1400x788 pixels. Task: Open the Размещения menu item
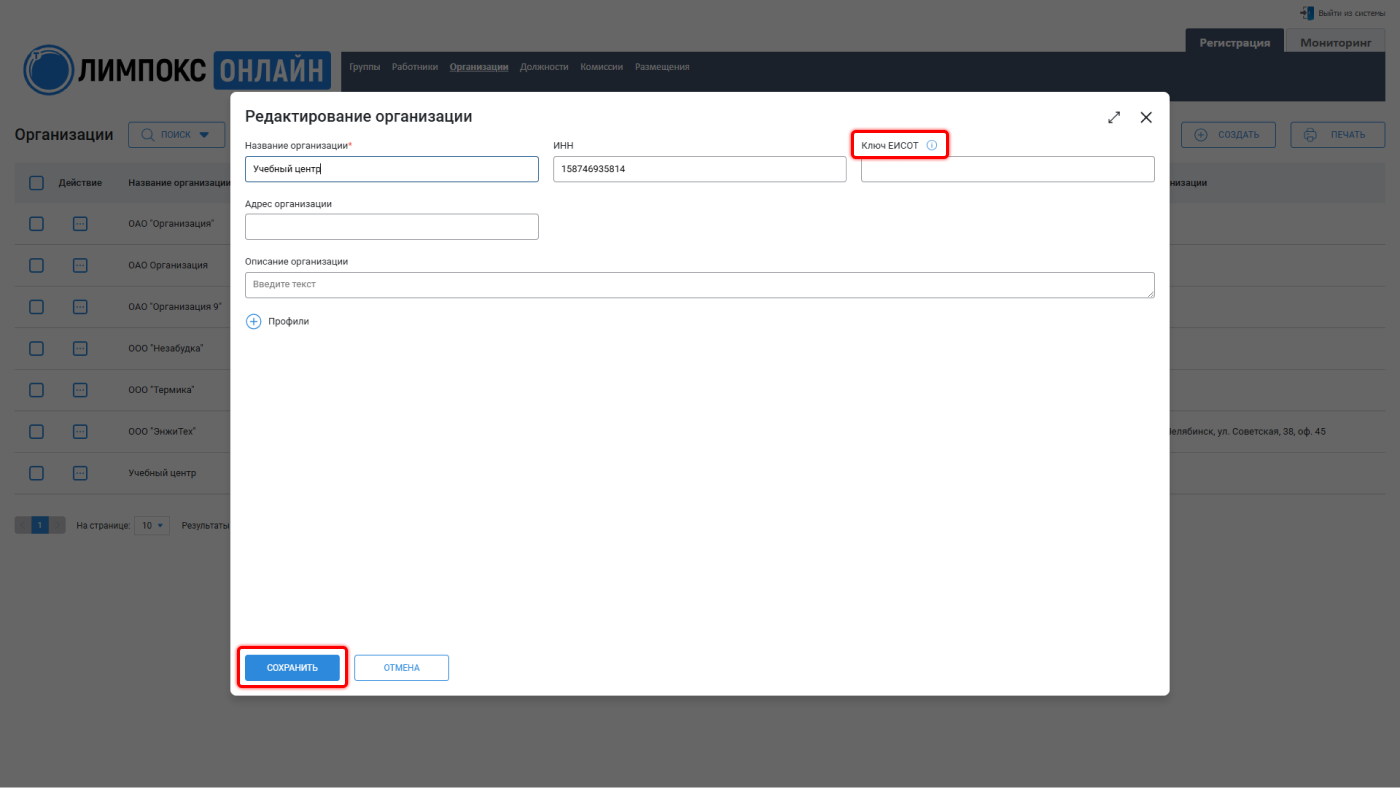[662, 67]
